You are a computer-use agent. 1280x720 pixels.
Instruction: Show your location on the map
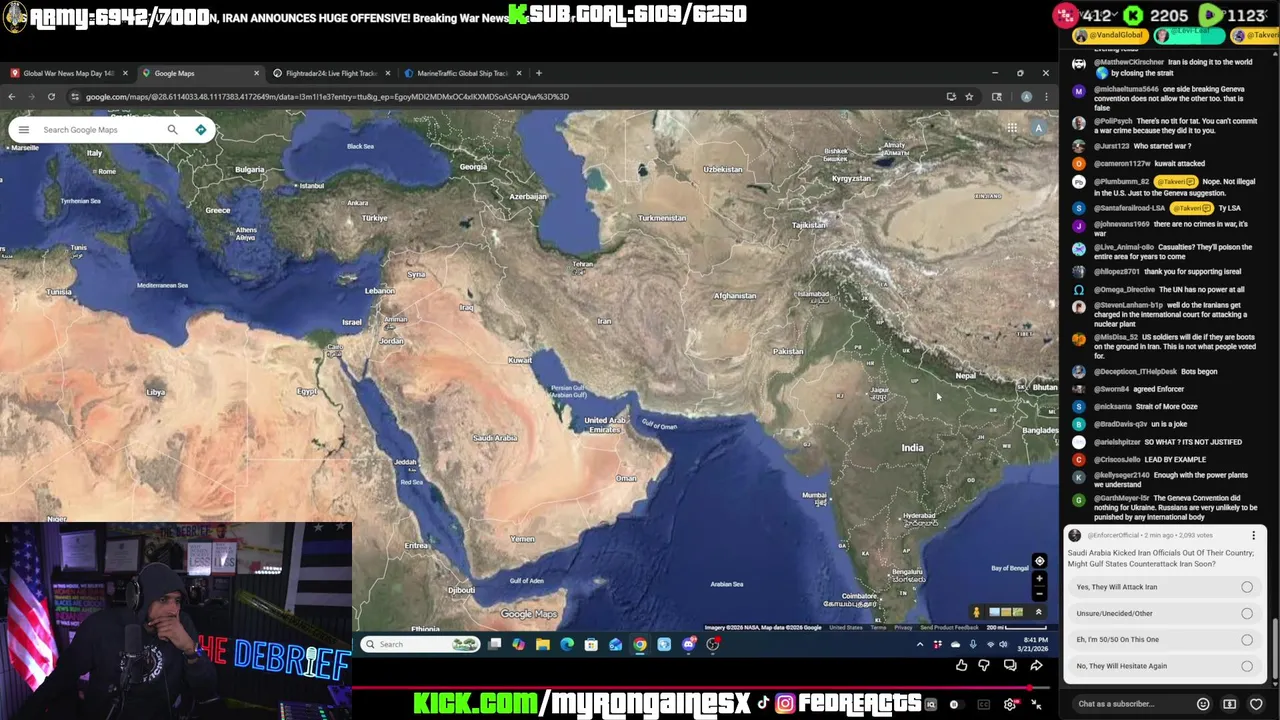1039,561
